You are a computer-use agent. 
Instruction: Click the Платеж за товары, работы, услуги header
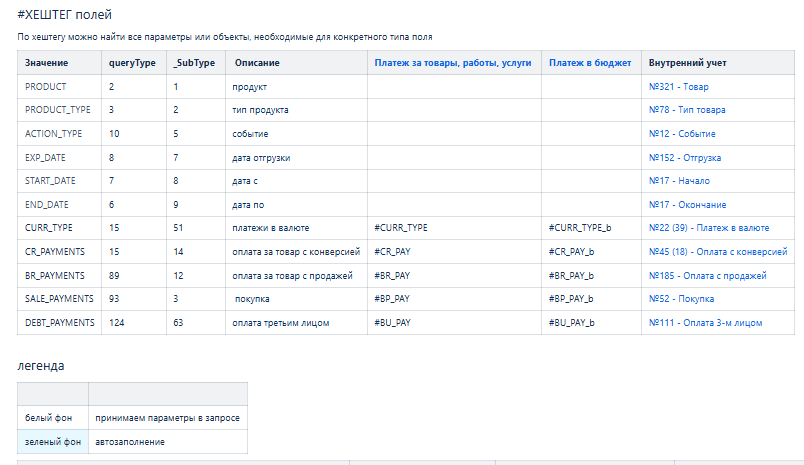coord(453,63)
